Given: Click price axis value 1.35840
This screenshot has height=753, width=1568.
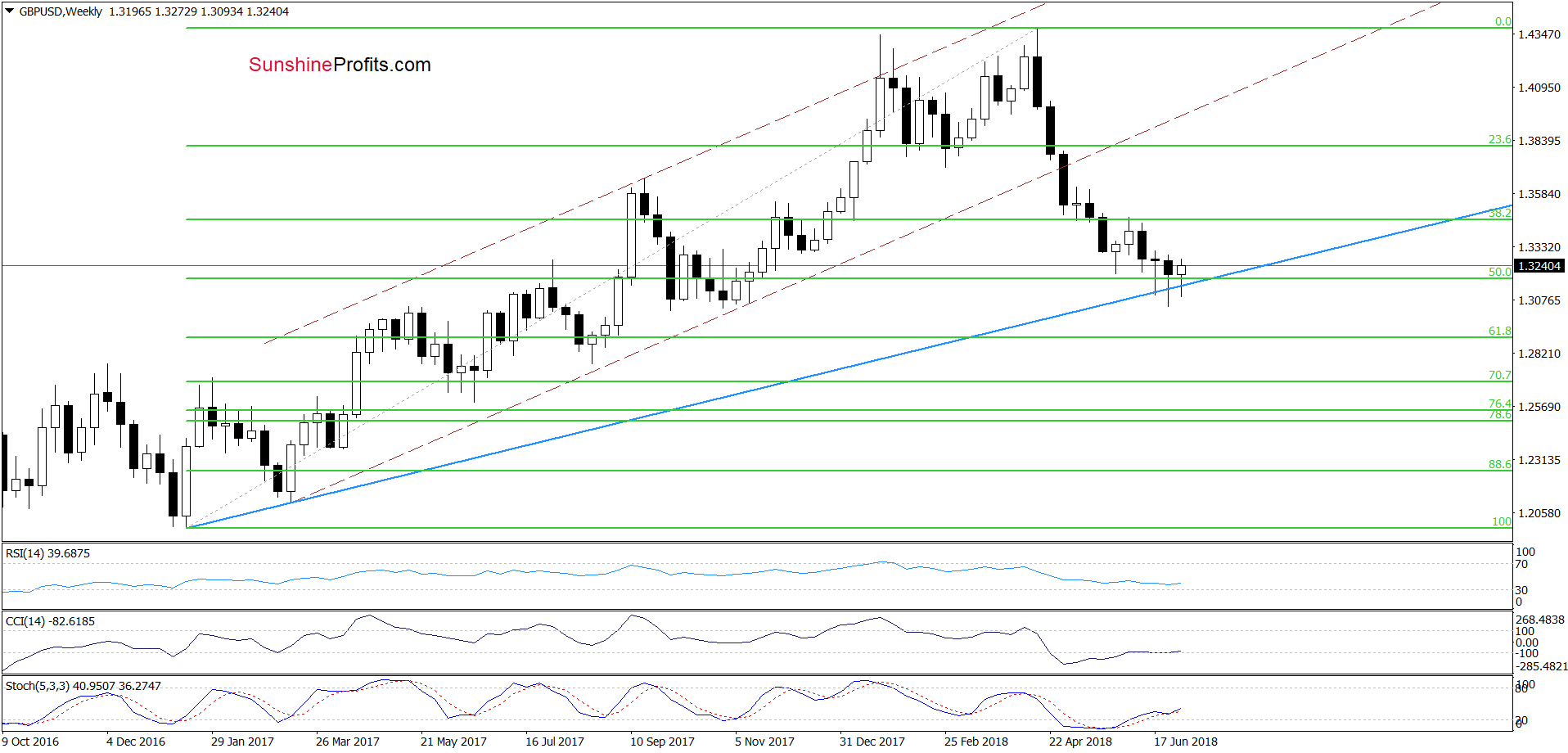Looking at the screenshot, I should [x=1539, y=194].
